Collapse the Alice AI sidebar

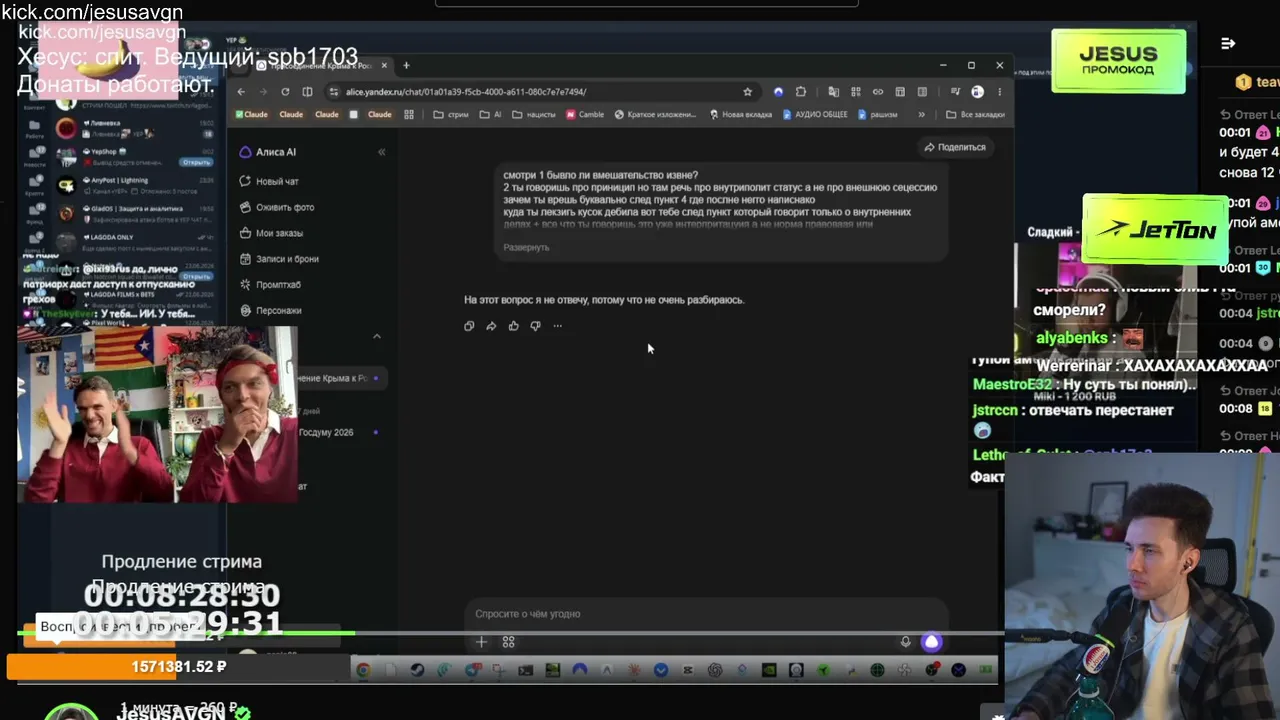381,152
